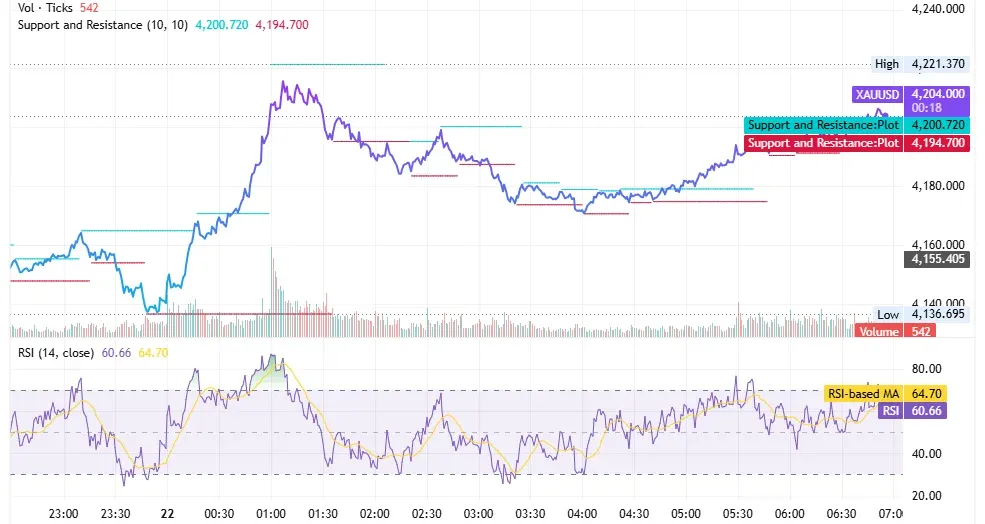This screenshot has width=985, height=524.
Task: Click the 4,240.000 price axis label
Action: 938,9
